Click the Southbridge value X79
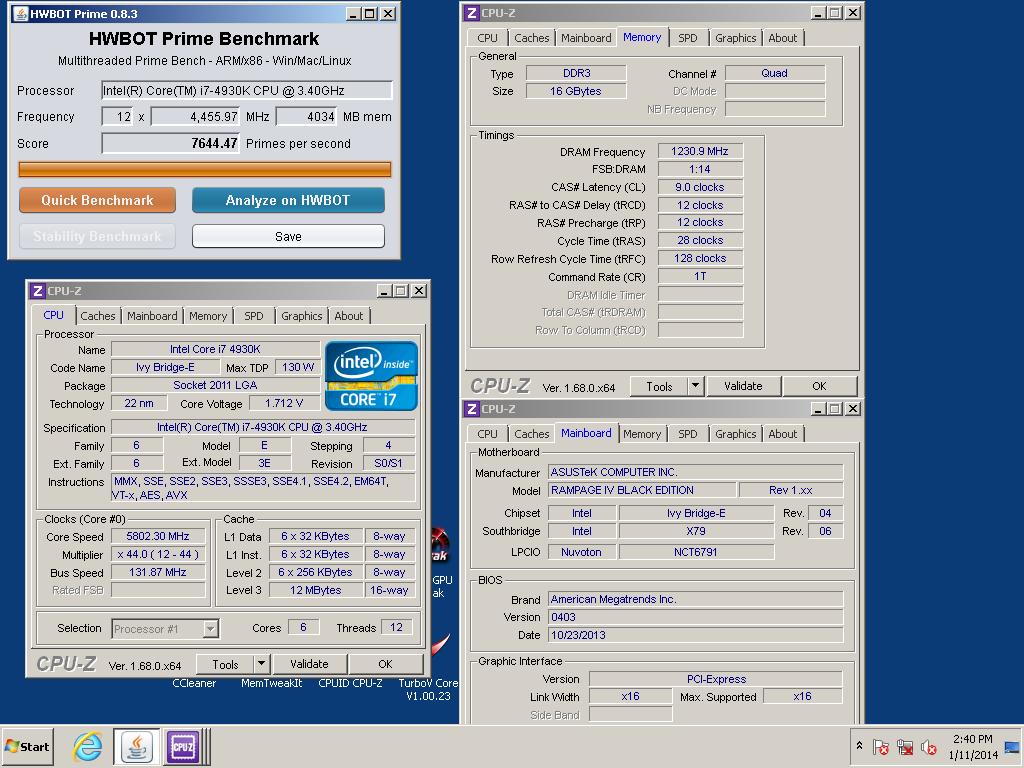Viewport: 1024px width, 768px height. click(x=696, y=531)
